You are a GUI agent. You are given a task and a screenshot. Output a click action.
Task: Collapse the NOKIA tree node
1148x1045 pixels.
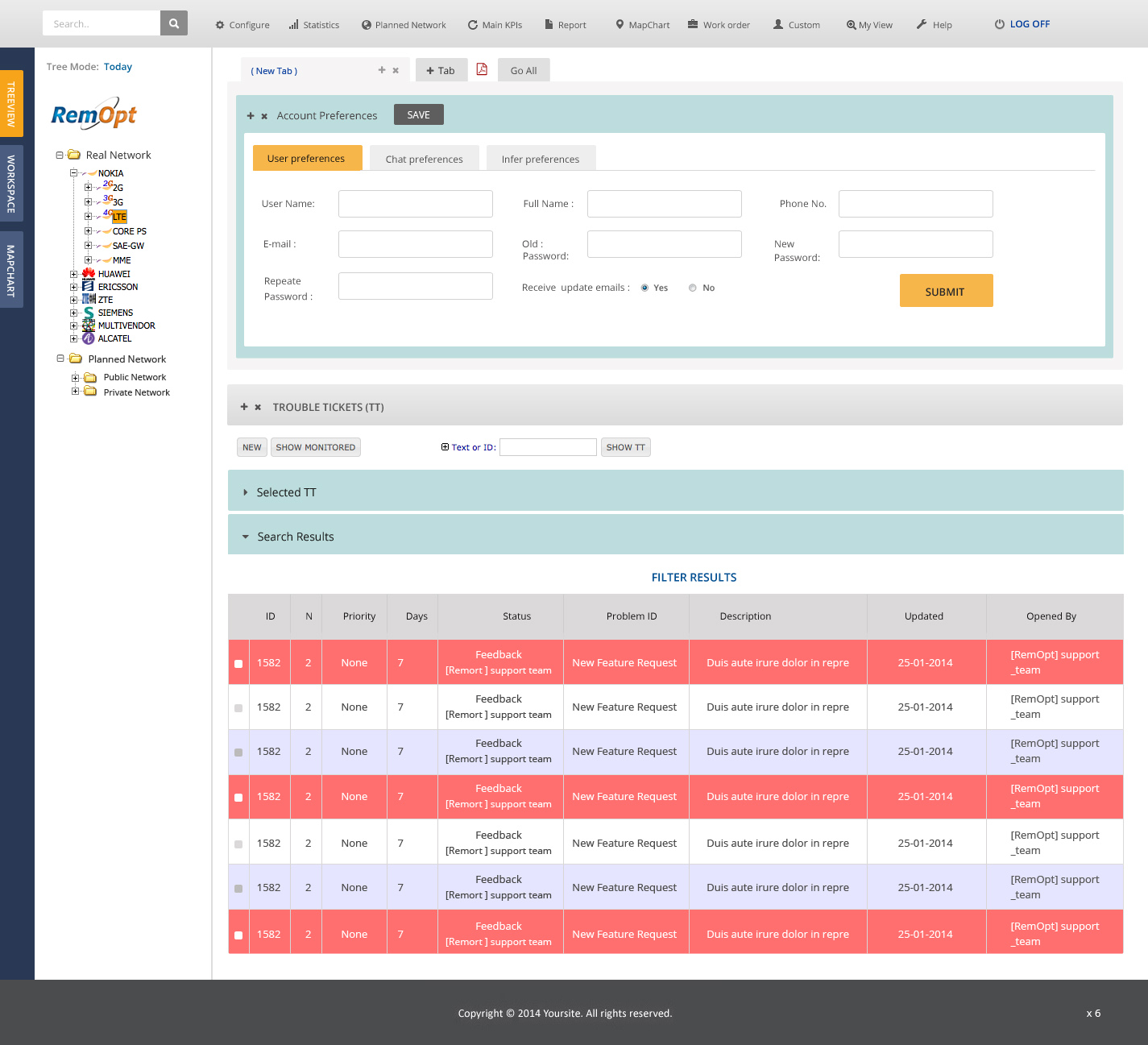73,172
